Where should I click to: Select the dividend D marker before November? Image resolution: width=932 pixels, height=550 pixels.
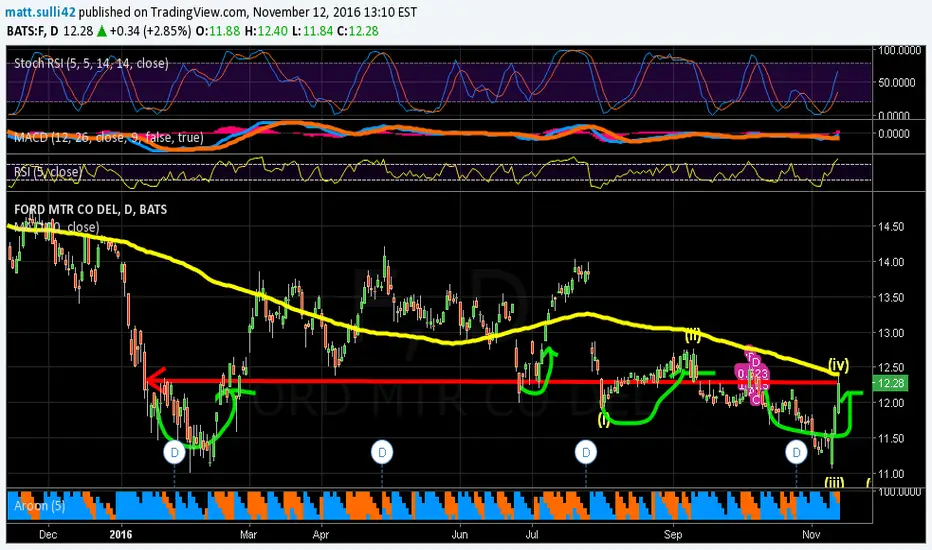click(796, 452)
